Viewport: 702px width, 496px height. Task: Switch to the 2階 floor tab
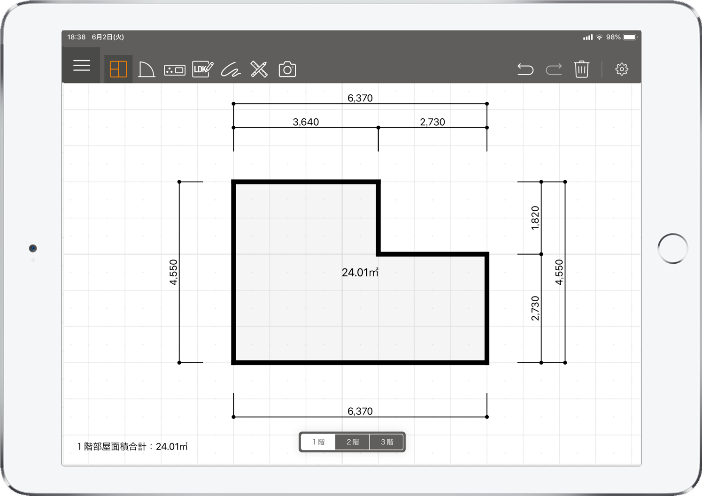click(x=352, y=442)
